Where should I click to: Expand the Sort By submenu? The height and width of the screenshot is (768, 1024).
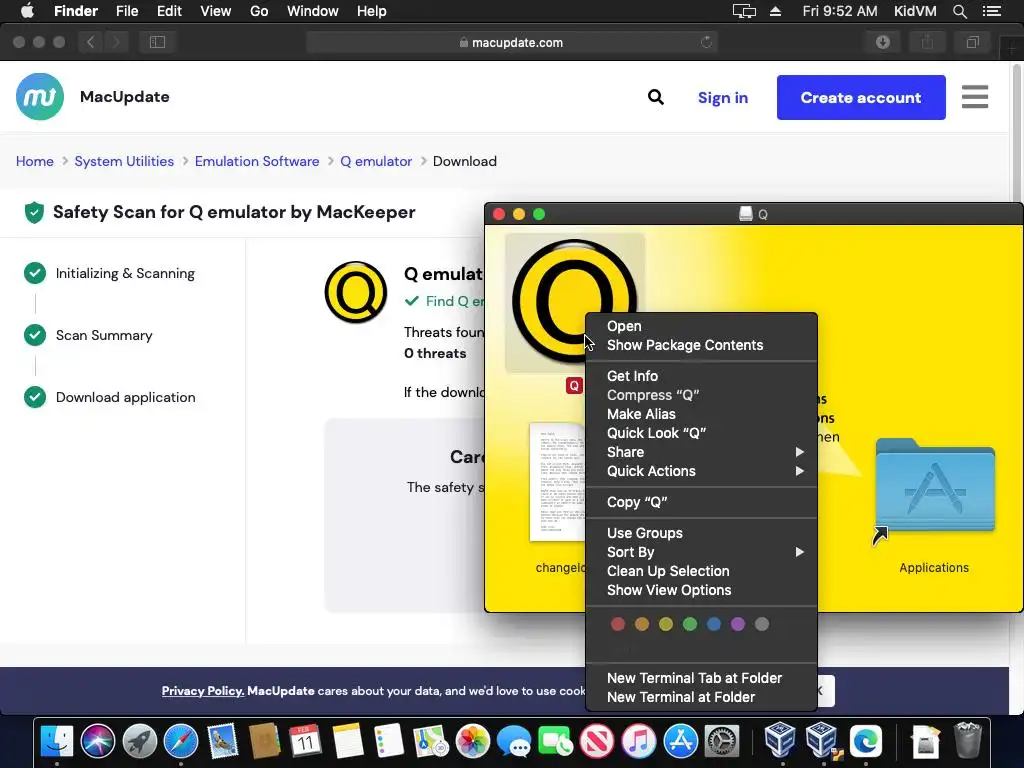coord(701,552)
